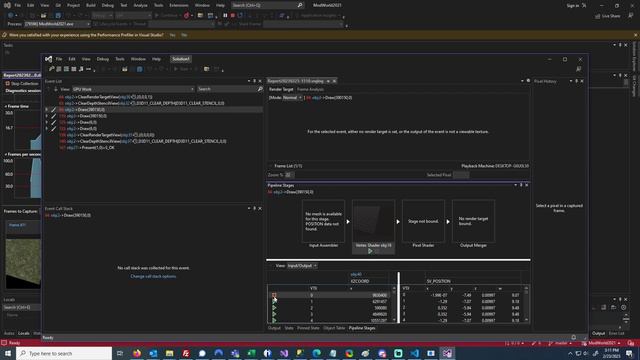
Task: Open File menu in Graphics Analyzer window
Action: pyautogui.click(x=59, y=59)
